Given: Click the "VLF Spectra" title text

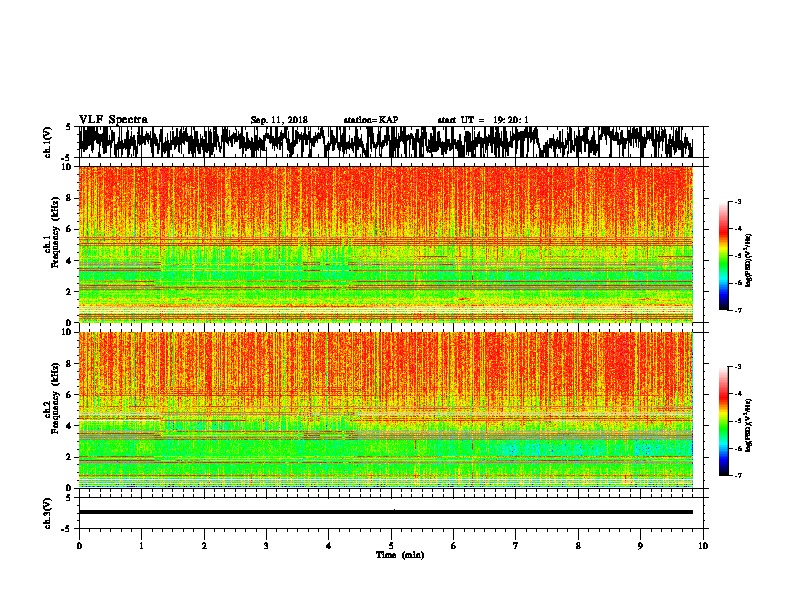Looking at the screenshot, I should pyautogui.click(x=114, y=120).
